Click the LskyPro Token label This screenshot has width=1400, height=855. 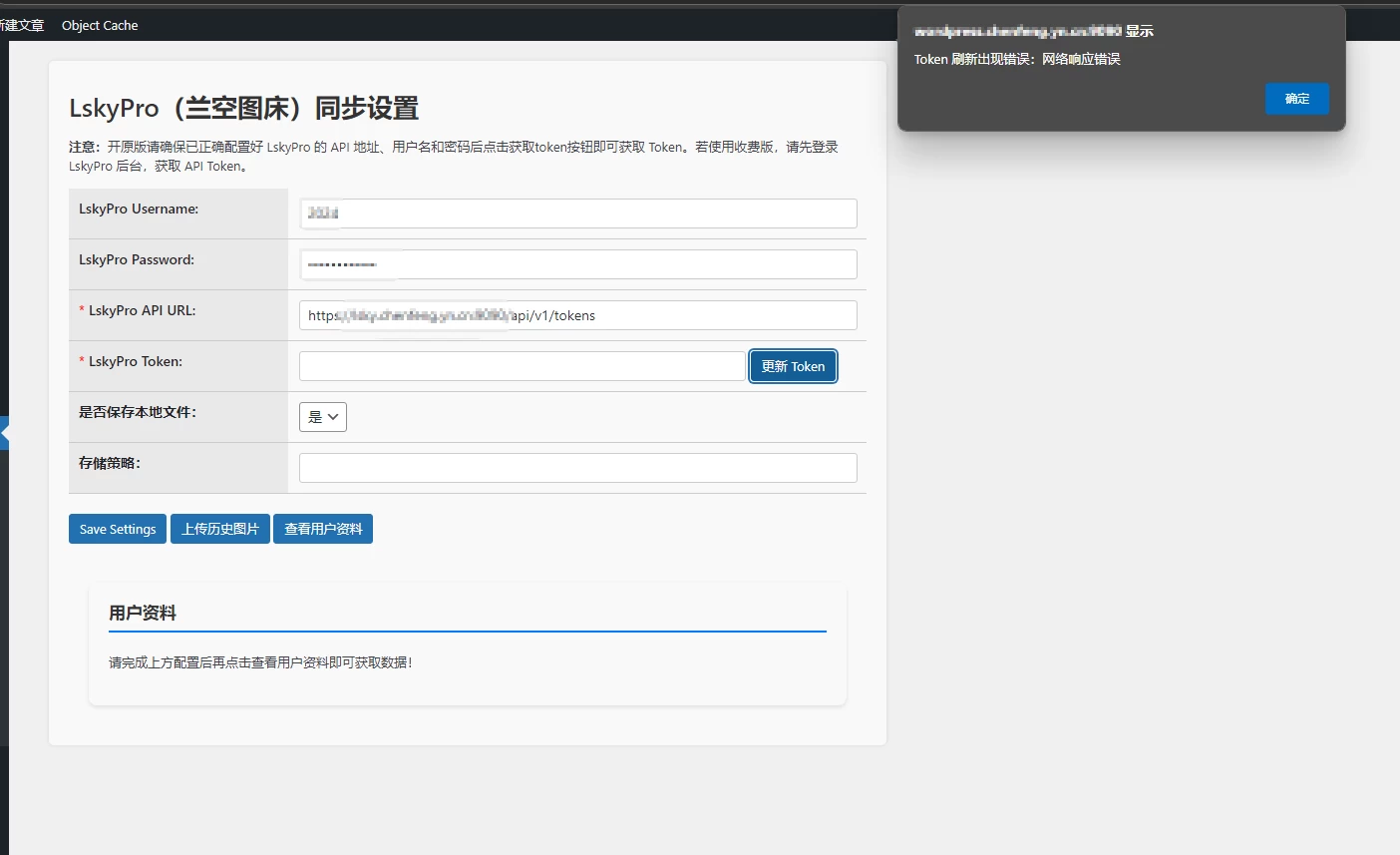pos(135,361)
